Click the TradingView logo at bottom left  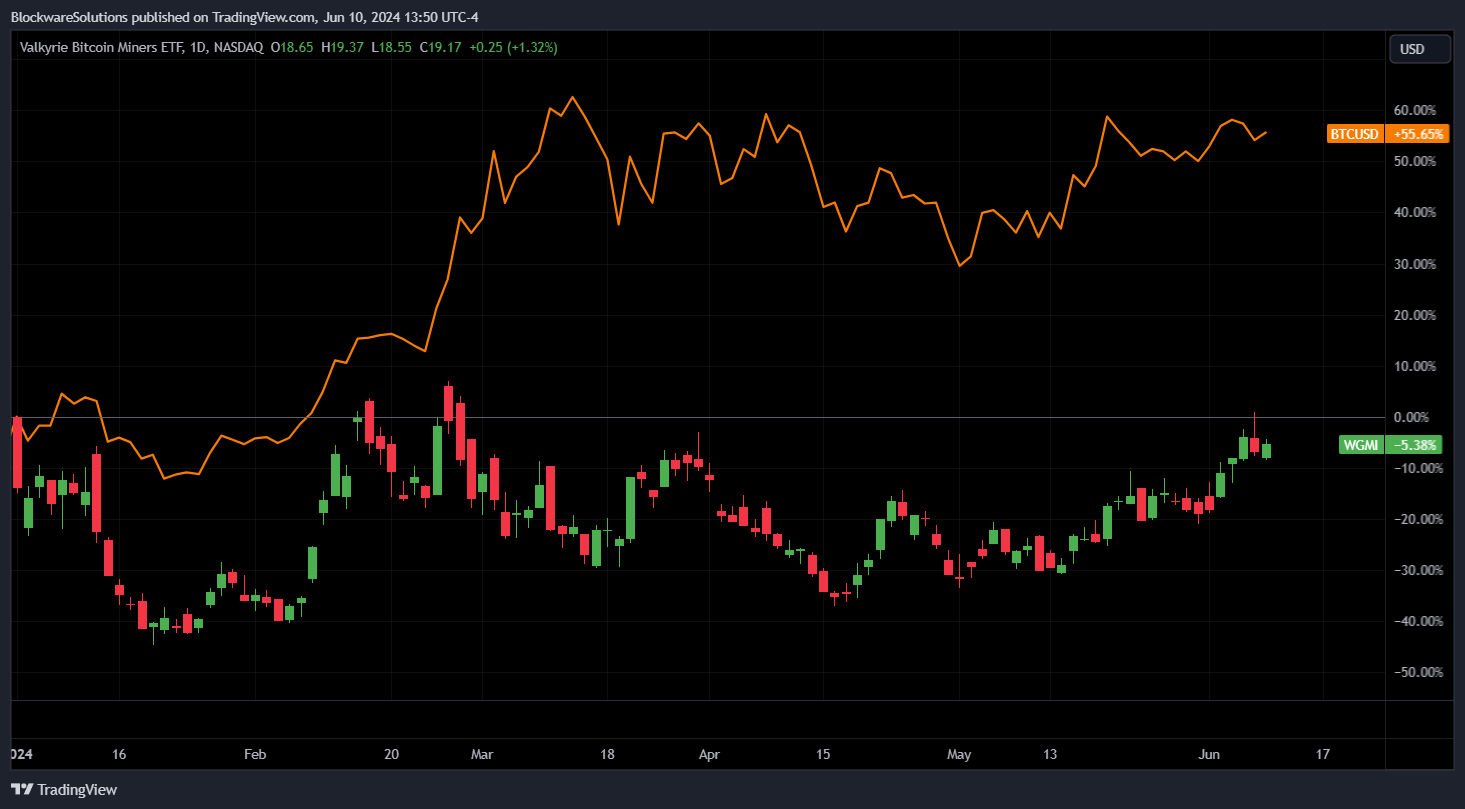coord(64,790)
